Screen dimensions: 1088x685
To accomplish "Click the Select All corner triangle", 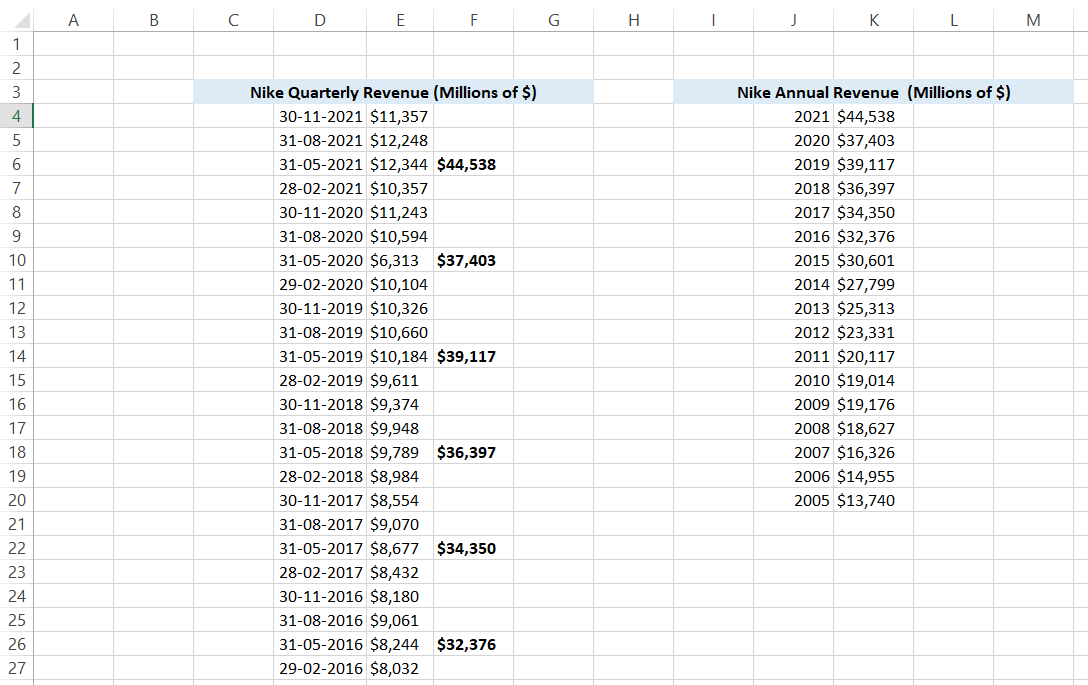I will 21,20.
